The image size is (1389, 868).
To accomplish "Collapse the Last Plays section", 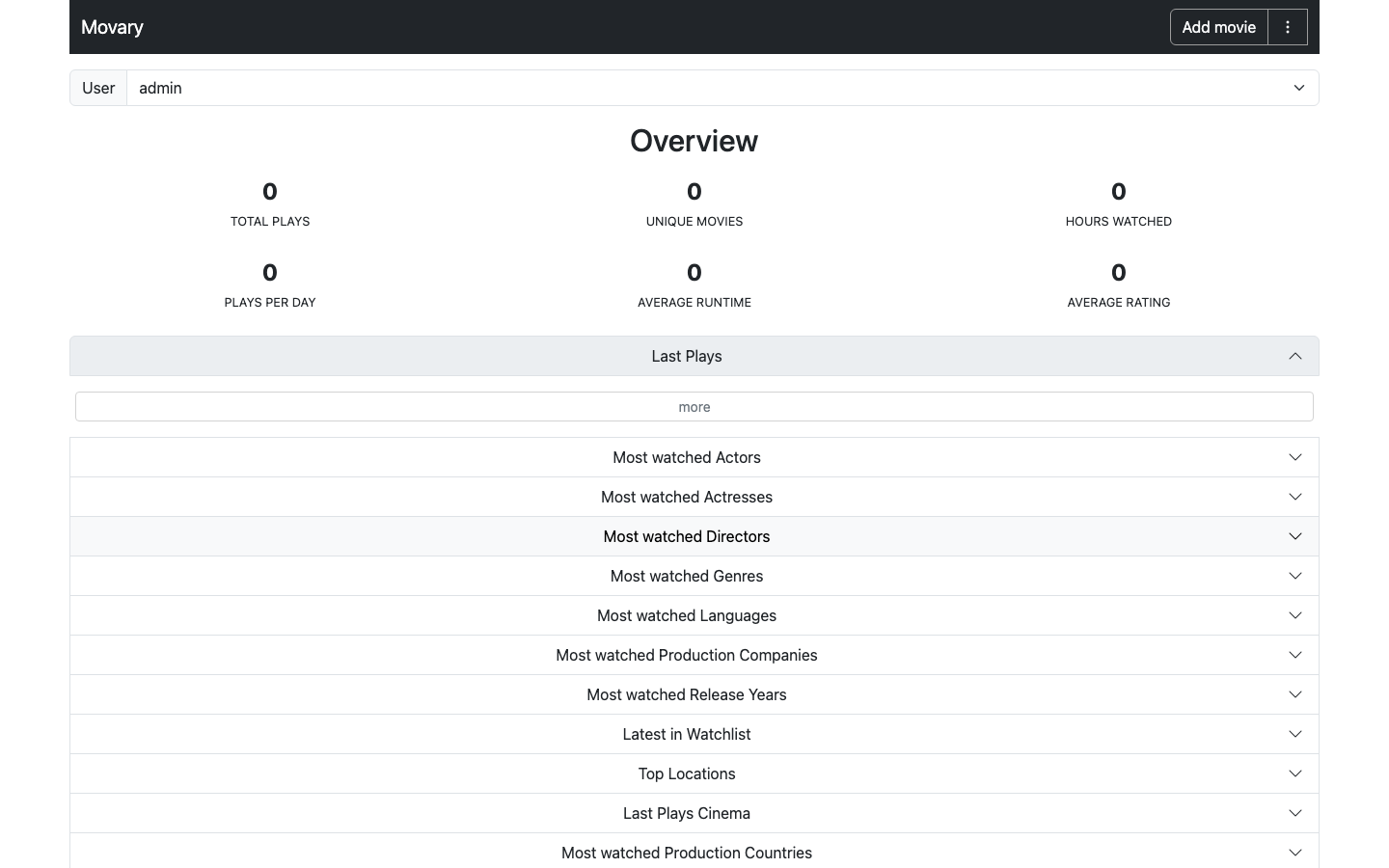I will [x=694, y=356].
